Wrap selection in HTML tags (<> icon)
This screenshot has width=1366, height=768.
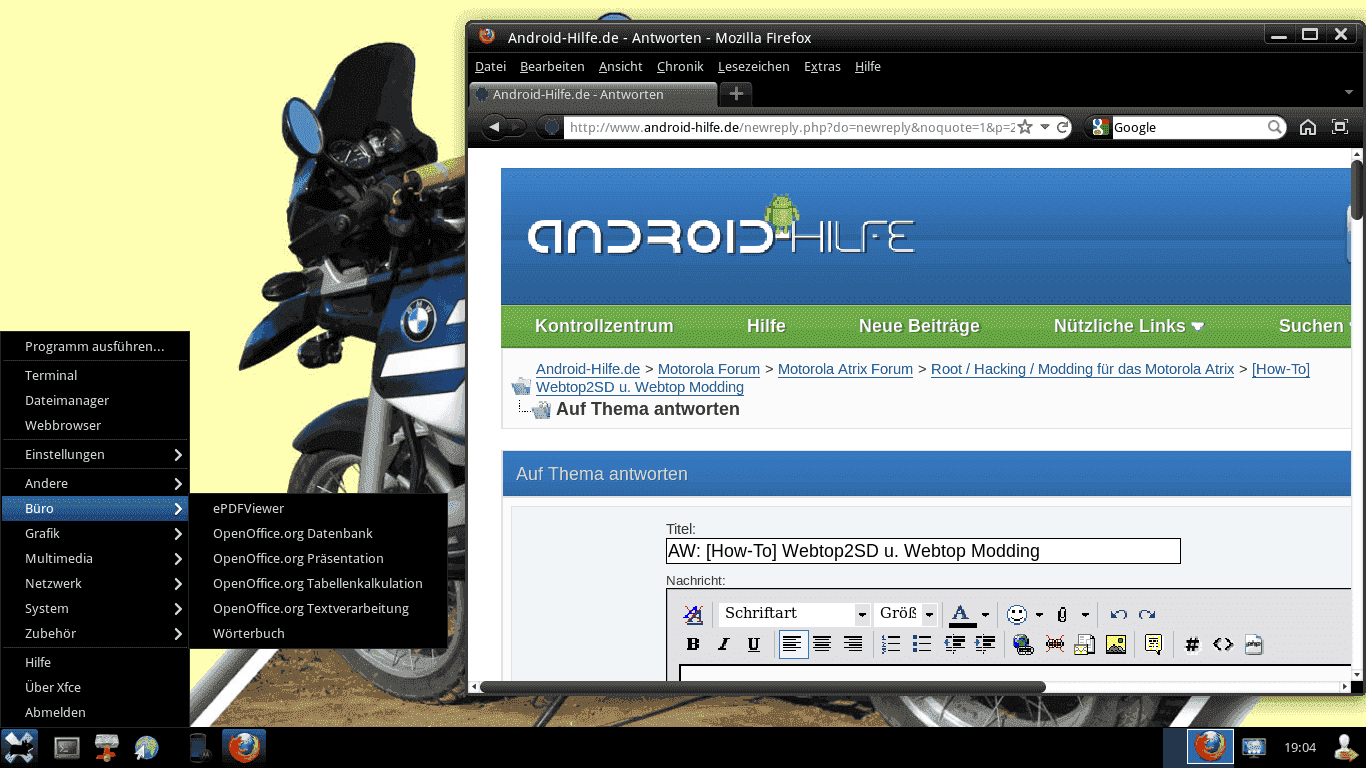pyautogui.click(x=1223, y=645)
